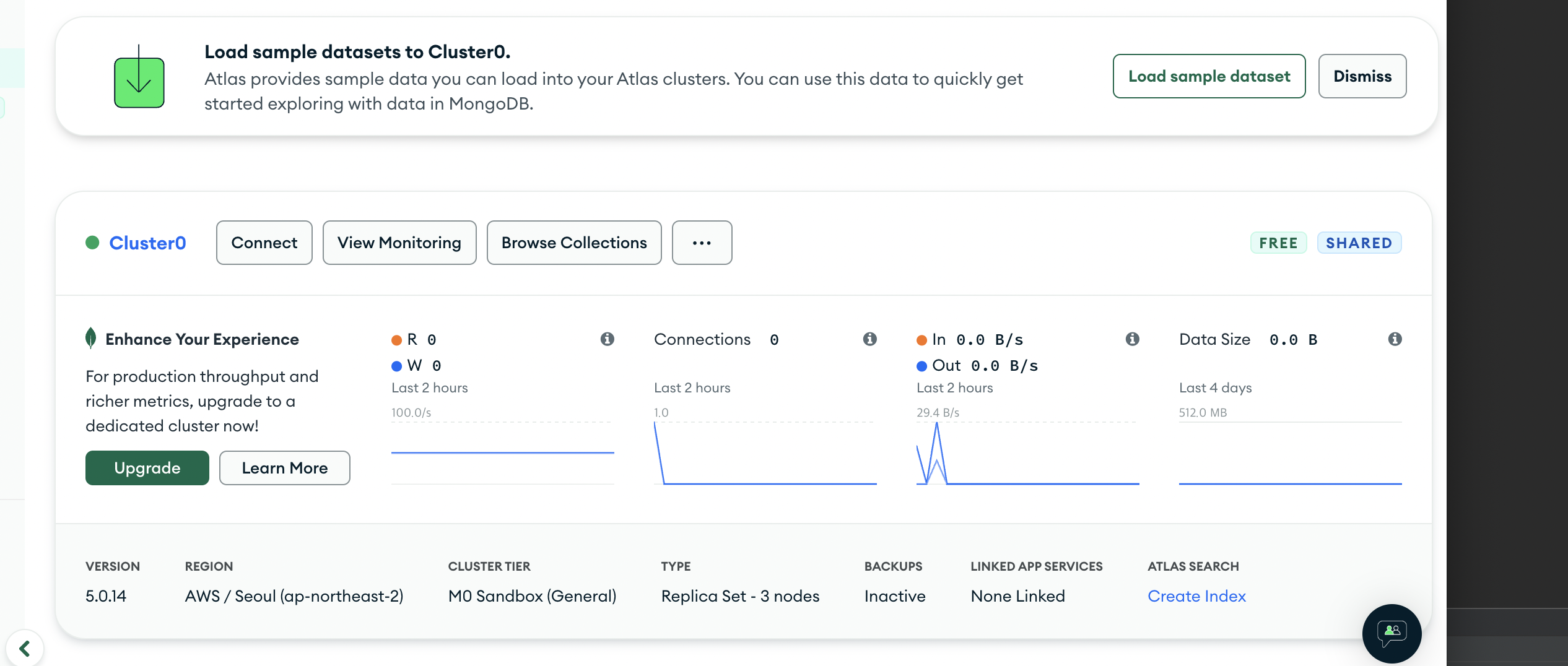This screenshot has height=666, width=1568.
Task: Click the TYPE column header
Action: click(x=676, y=566)
